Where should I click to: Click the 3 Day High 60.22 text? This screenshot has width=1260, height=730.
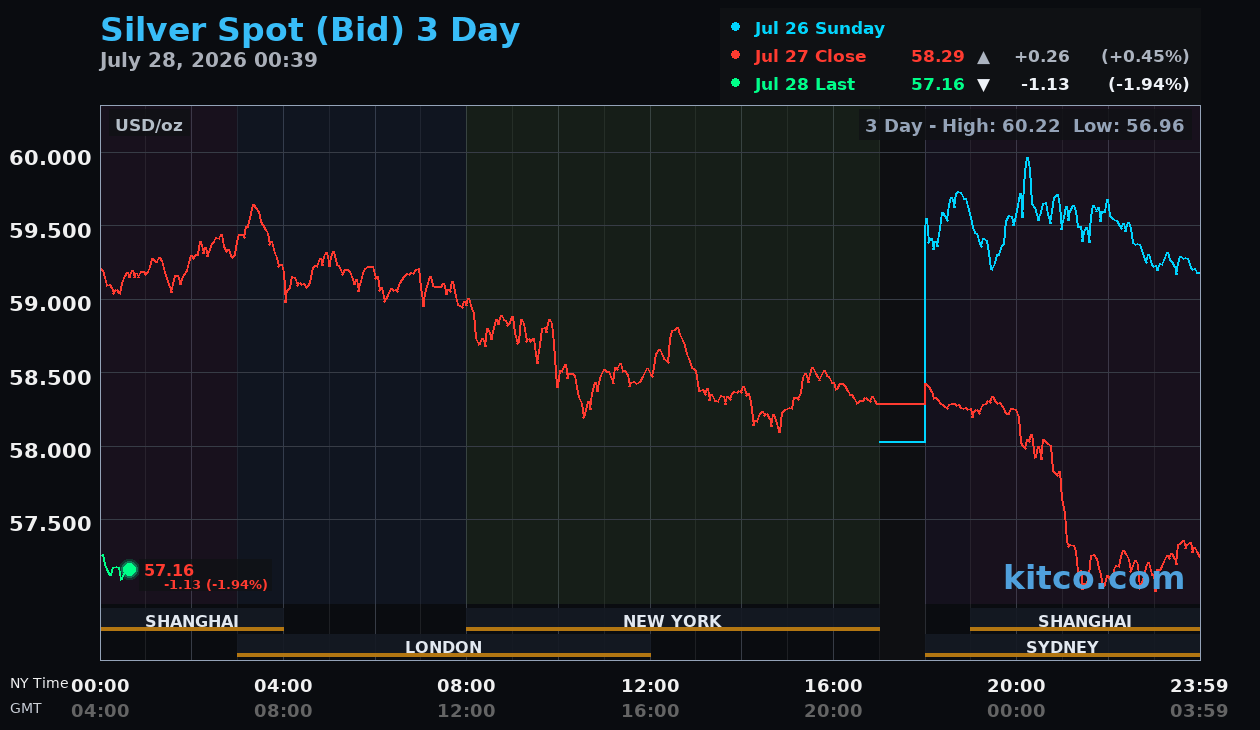click(x=963, y=126)
